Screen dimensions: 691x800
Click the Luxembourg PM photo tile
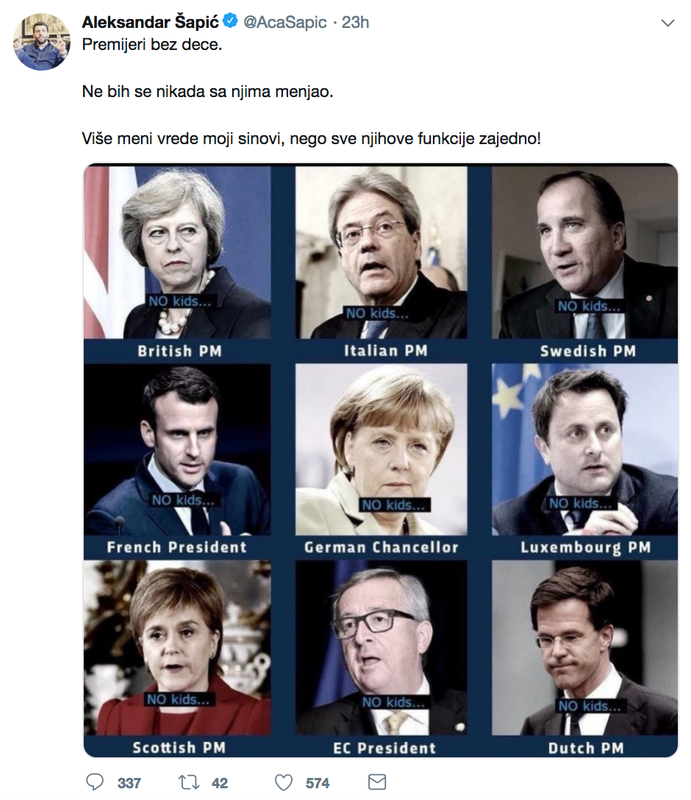(x=585, y=461)
